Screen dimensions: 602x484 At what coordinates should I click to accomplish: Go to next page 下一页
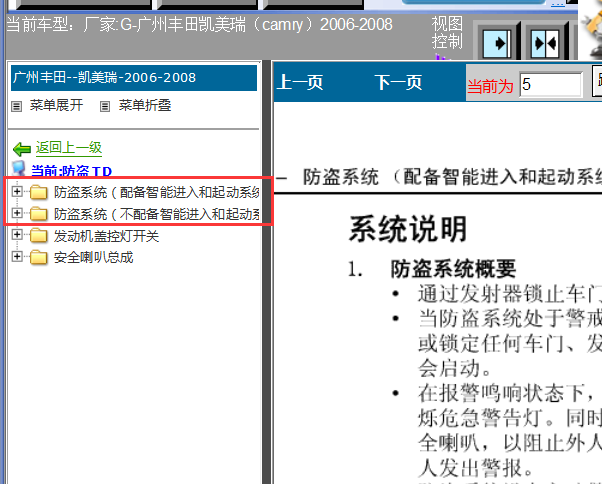(x=399, y=83)
